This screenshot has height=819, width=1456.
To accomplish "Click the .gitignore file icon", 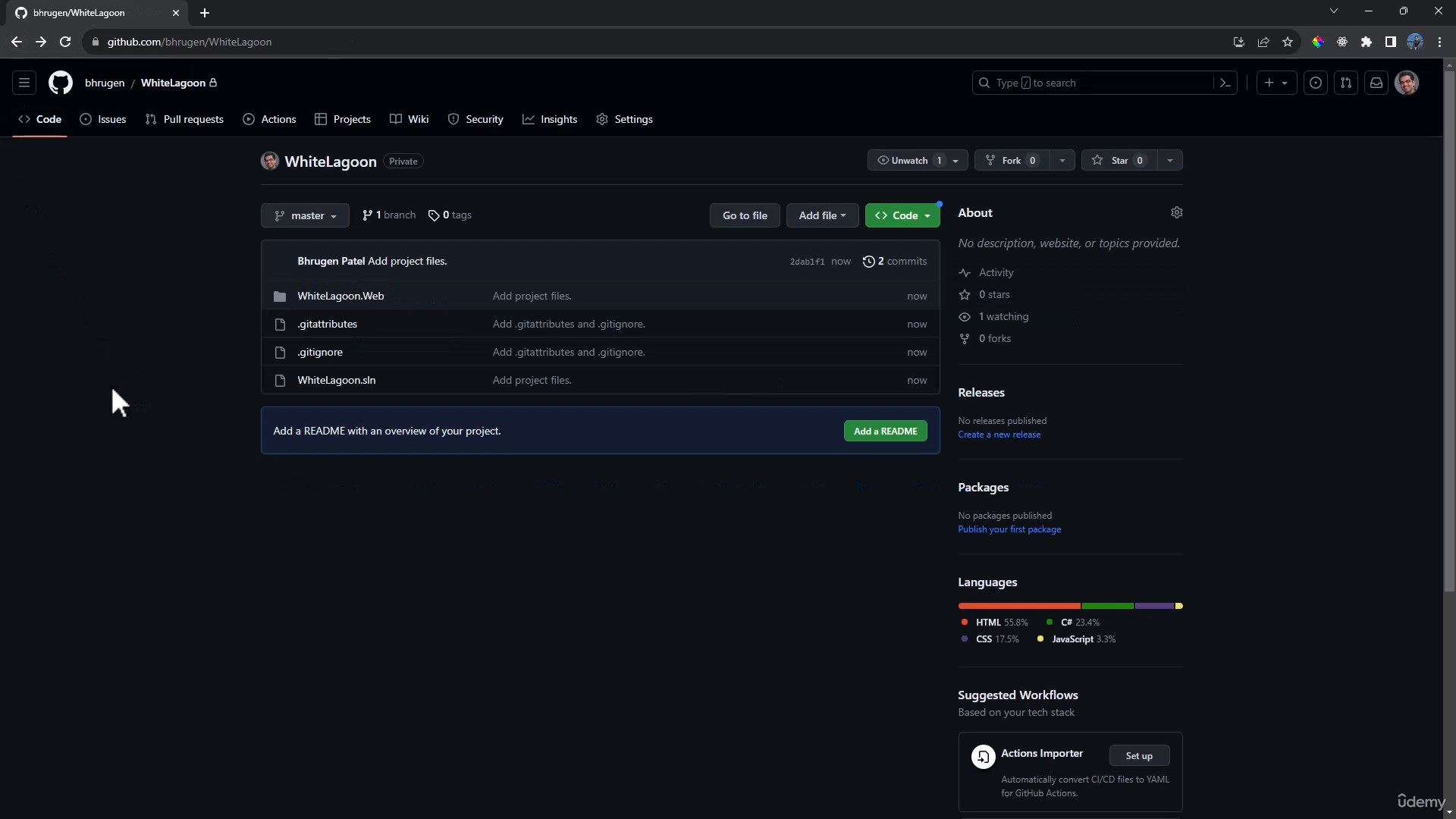I will (x=280, y=353).
